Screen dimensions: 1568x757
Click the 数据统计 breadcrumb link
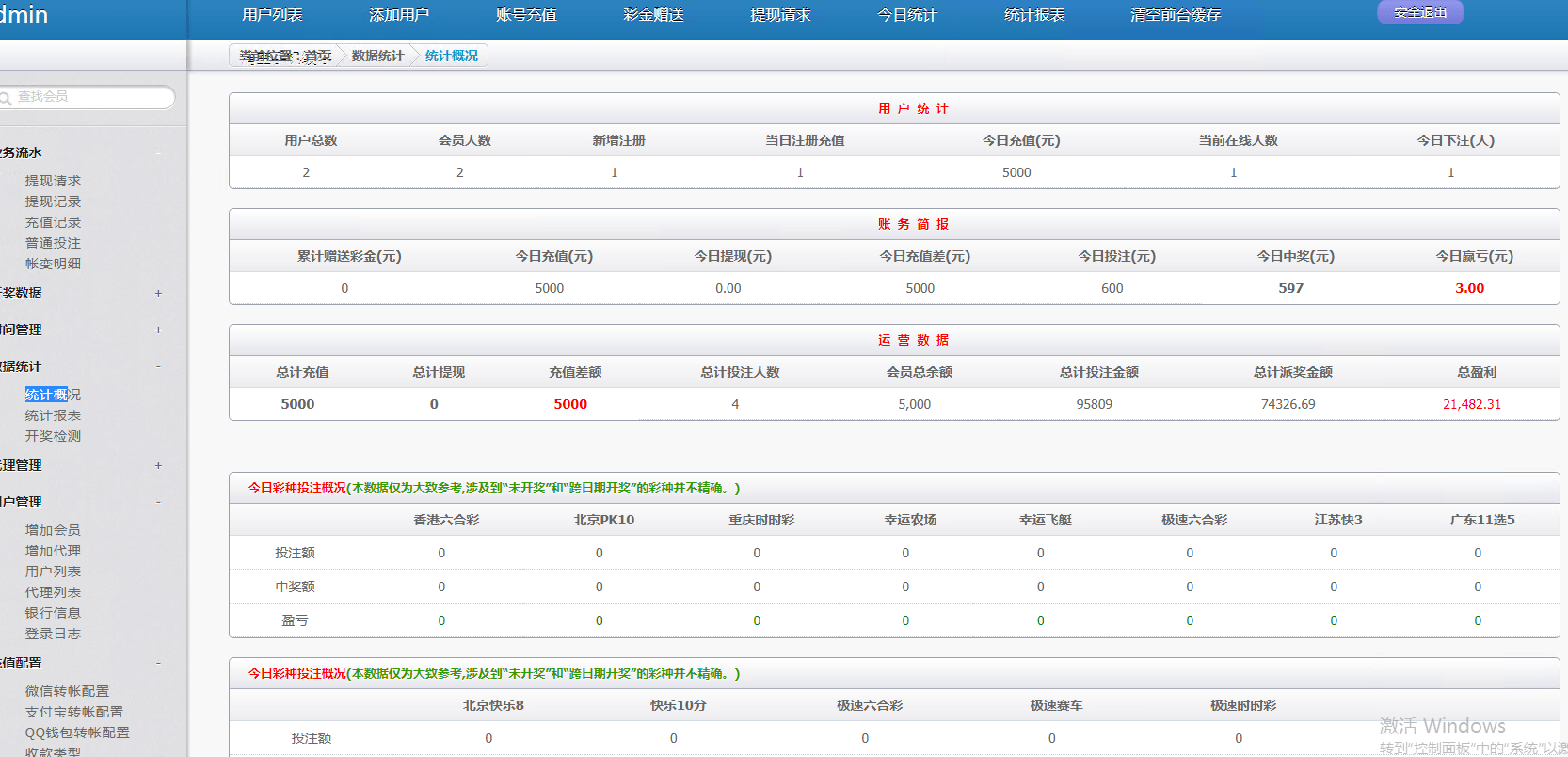[377, 56]
